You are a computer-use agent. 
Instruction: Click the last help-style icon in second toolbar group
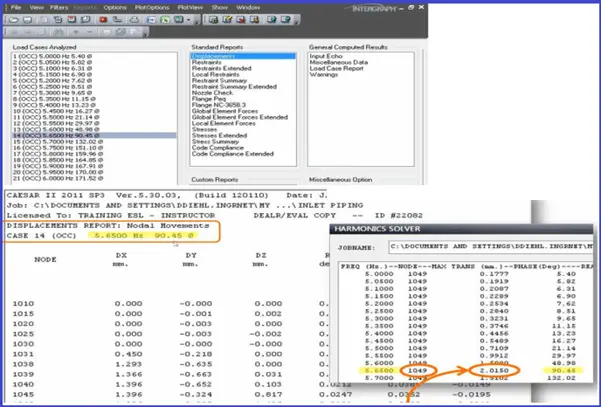pos(285,20)
